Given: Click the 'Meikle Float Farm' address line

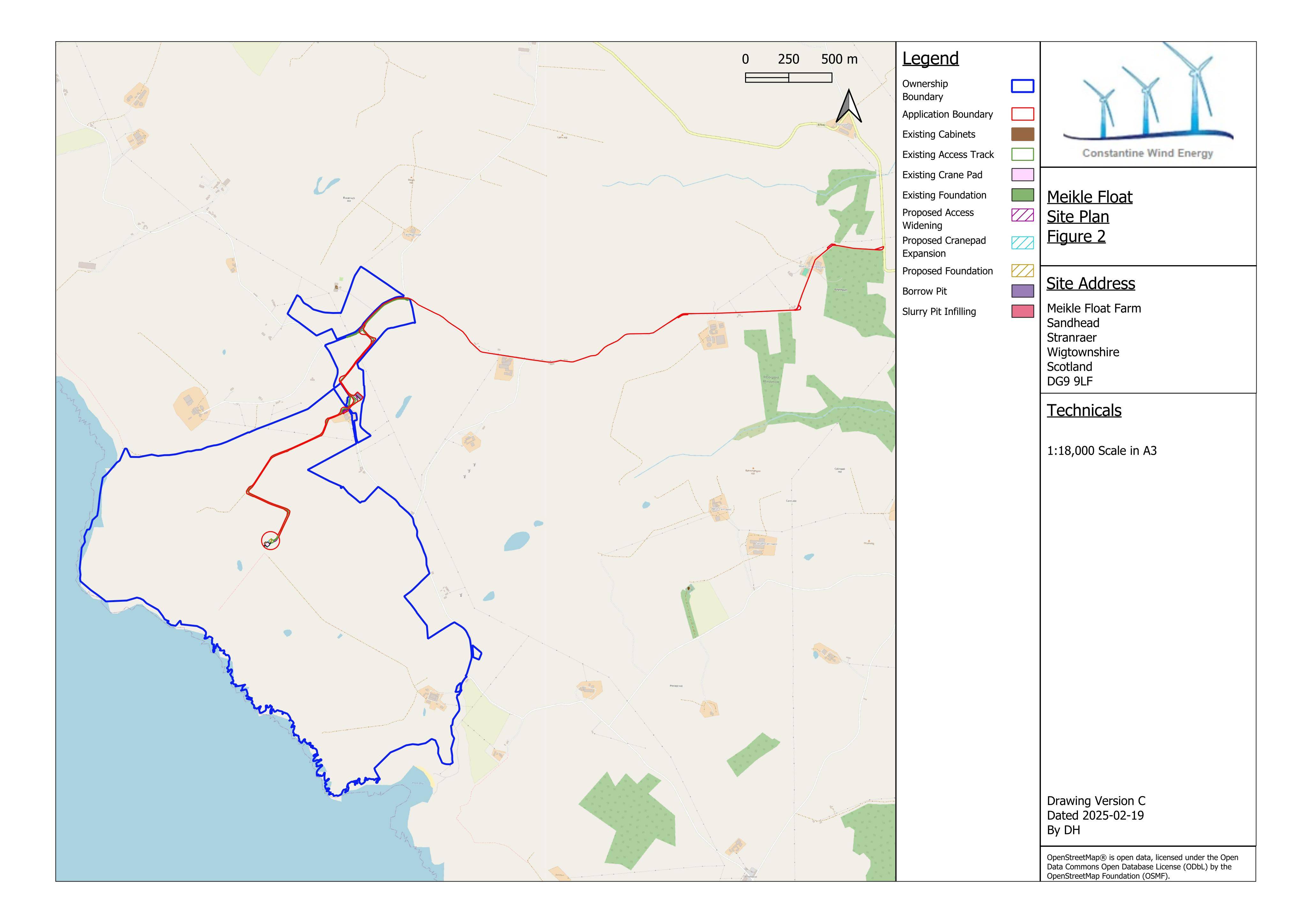Looking at the screenshot, I should pyautogui.click(x=1094, y=309).
